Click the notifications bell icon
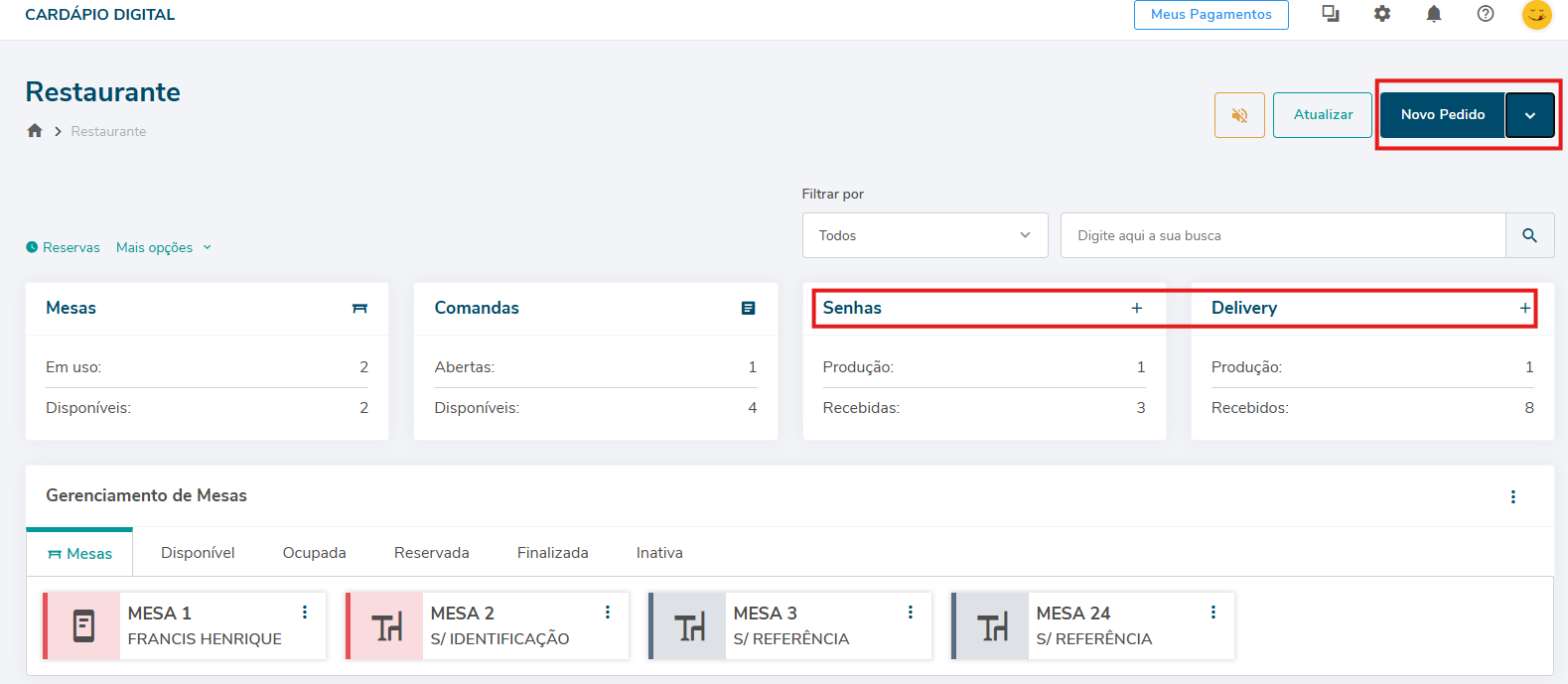Screen dimensions: 1568x684 (1433, 14)
